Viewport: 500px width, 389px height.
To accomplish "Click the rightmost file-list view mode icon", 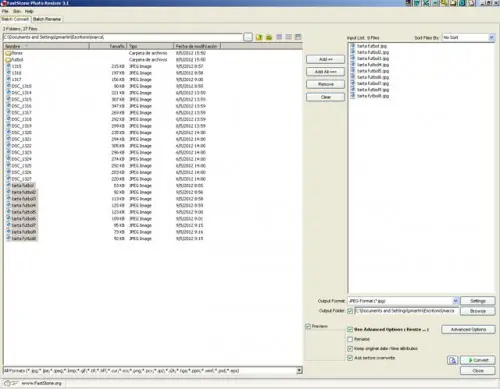I will [x=298, y=37].
